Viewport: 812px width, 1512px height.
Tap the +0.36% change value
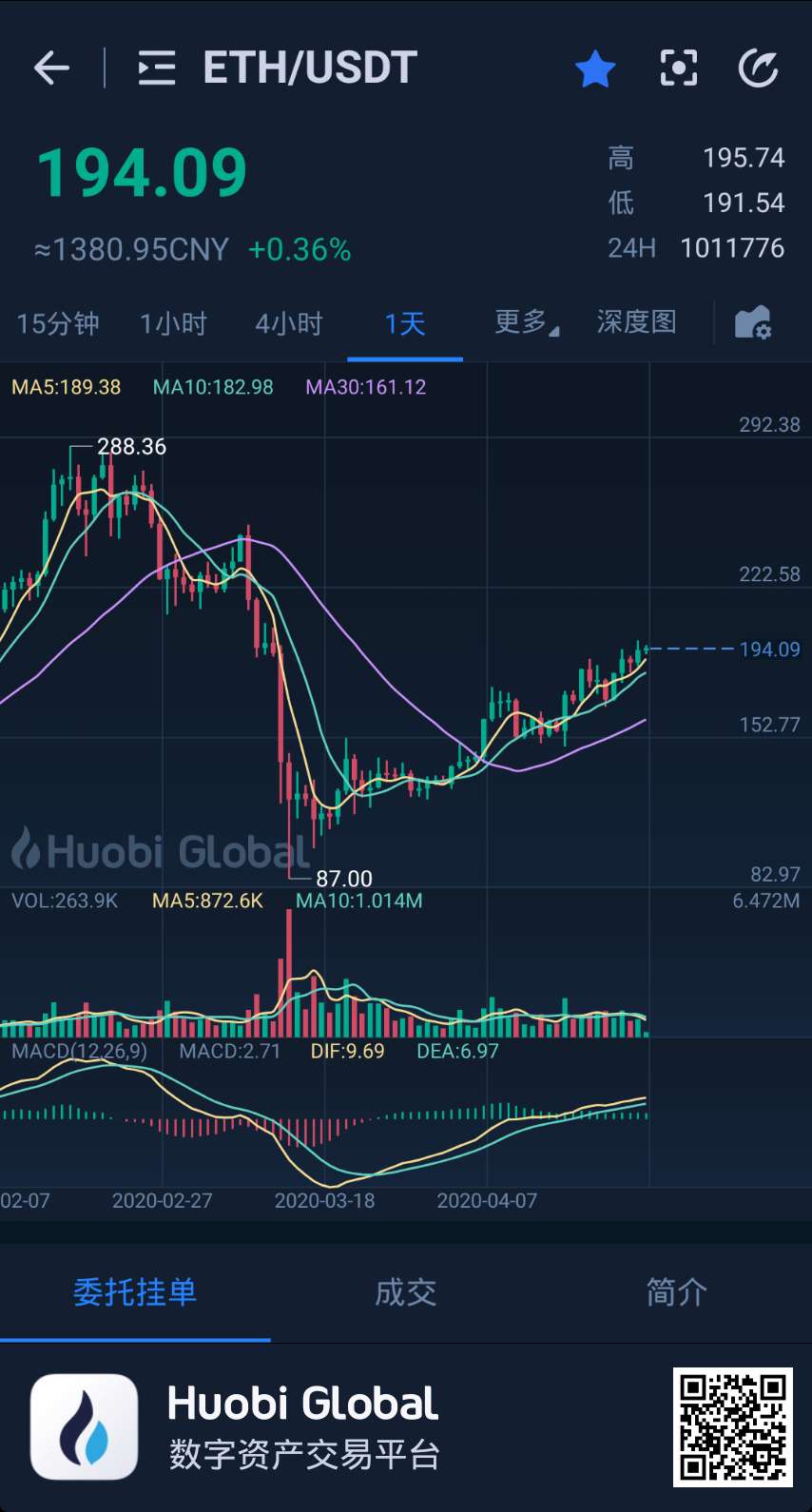(300, 250)
